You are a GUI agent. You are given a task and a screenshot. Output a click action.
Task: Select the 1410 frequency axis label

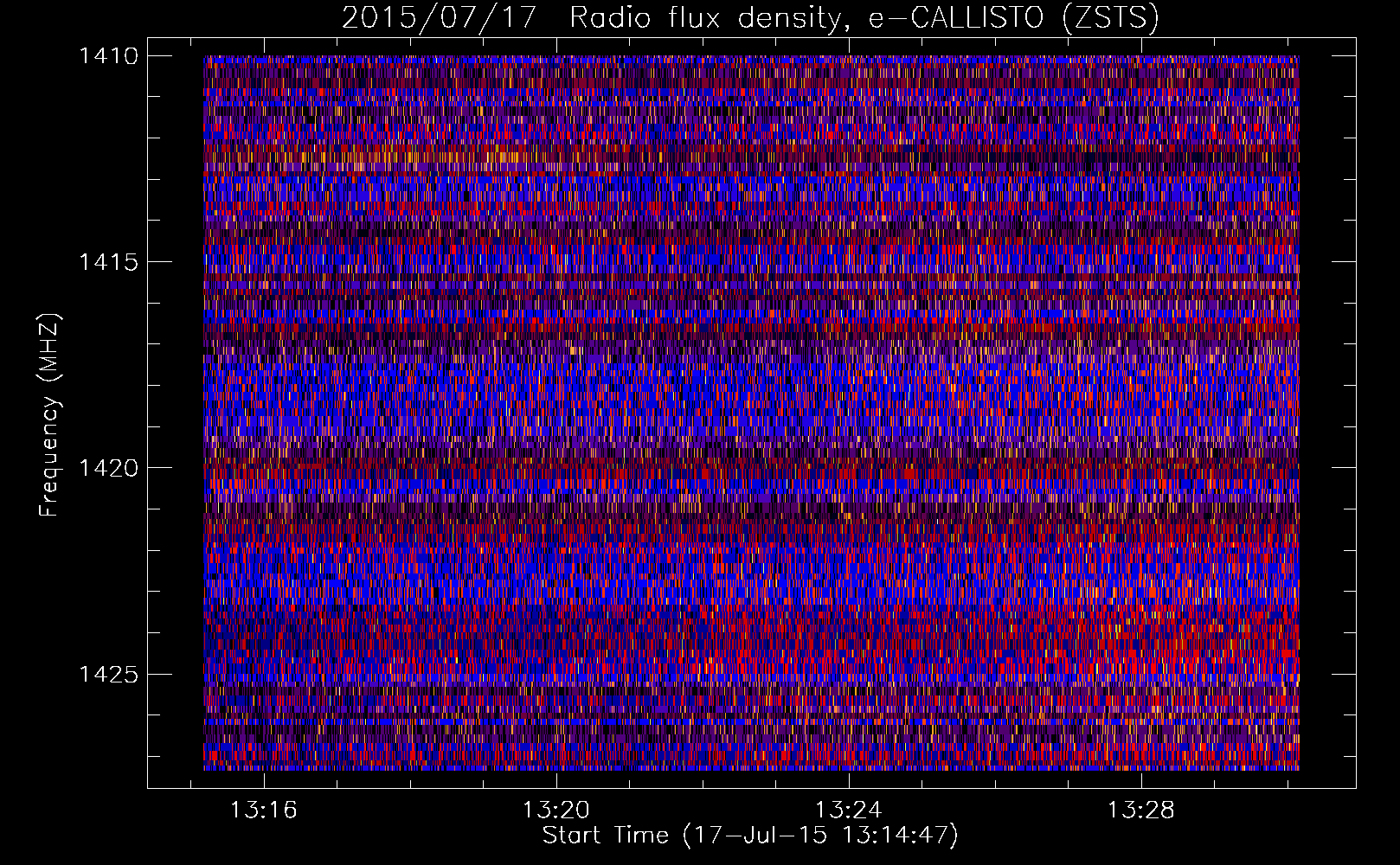point(108,56)
